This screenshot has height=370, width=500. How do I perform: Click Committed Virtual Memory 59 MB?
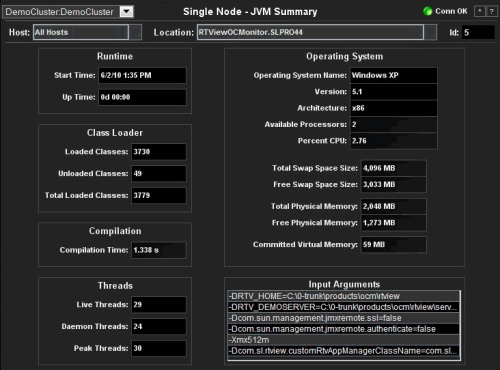tap(394, 245)
